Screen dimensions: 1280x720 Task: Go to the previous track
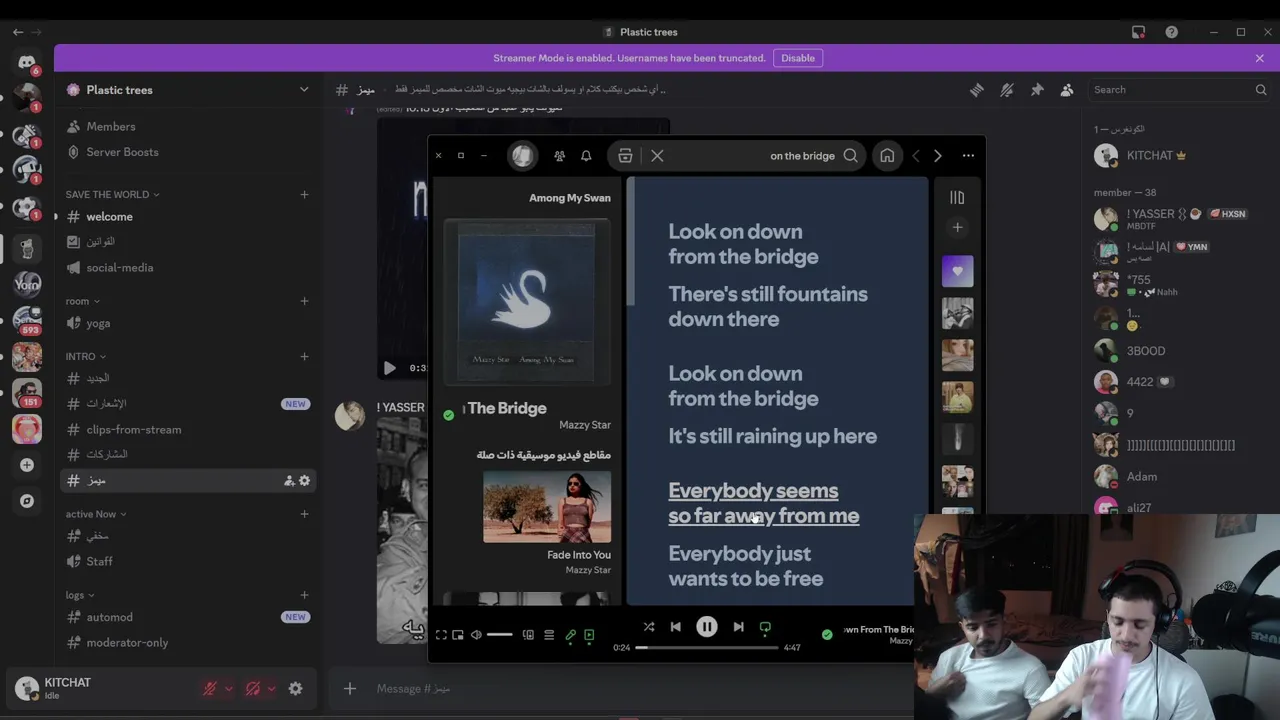click(x=675, y=627)
